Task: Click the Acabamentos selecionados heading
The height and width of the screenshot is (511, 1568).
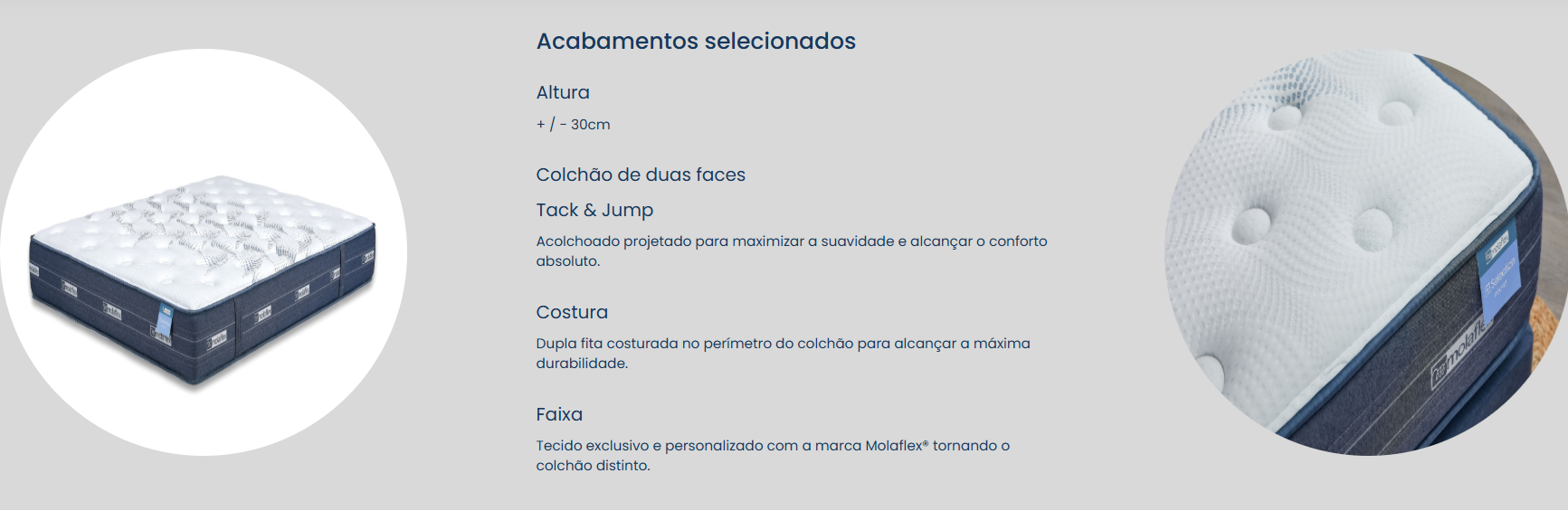Action: click(696, 41)
